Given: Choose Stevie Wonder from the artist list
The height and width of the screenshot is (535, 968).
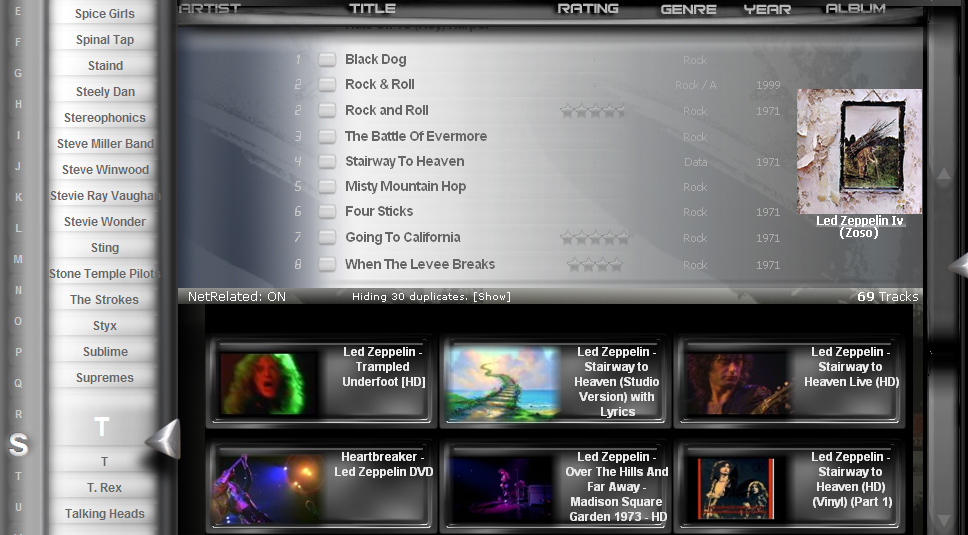Looking at the screenshot, I should (x=105, y=222).
